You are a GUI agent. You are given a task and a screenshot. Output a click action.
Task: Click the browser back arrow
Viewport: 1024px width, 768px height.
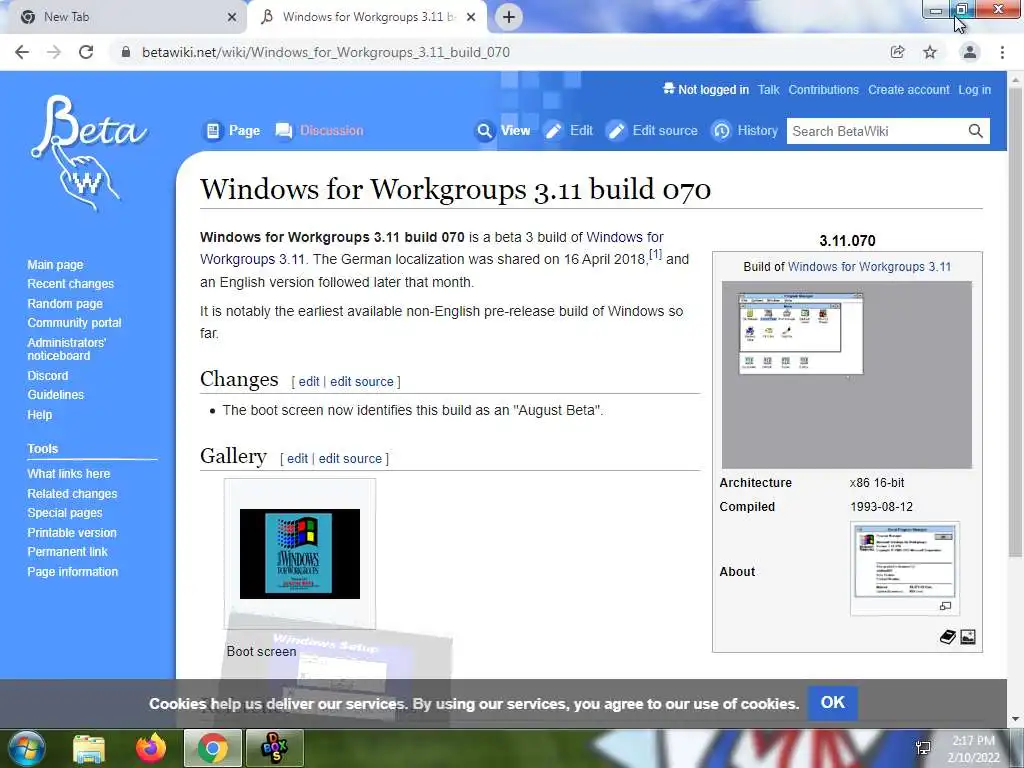22,52
